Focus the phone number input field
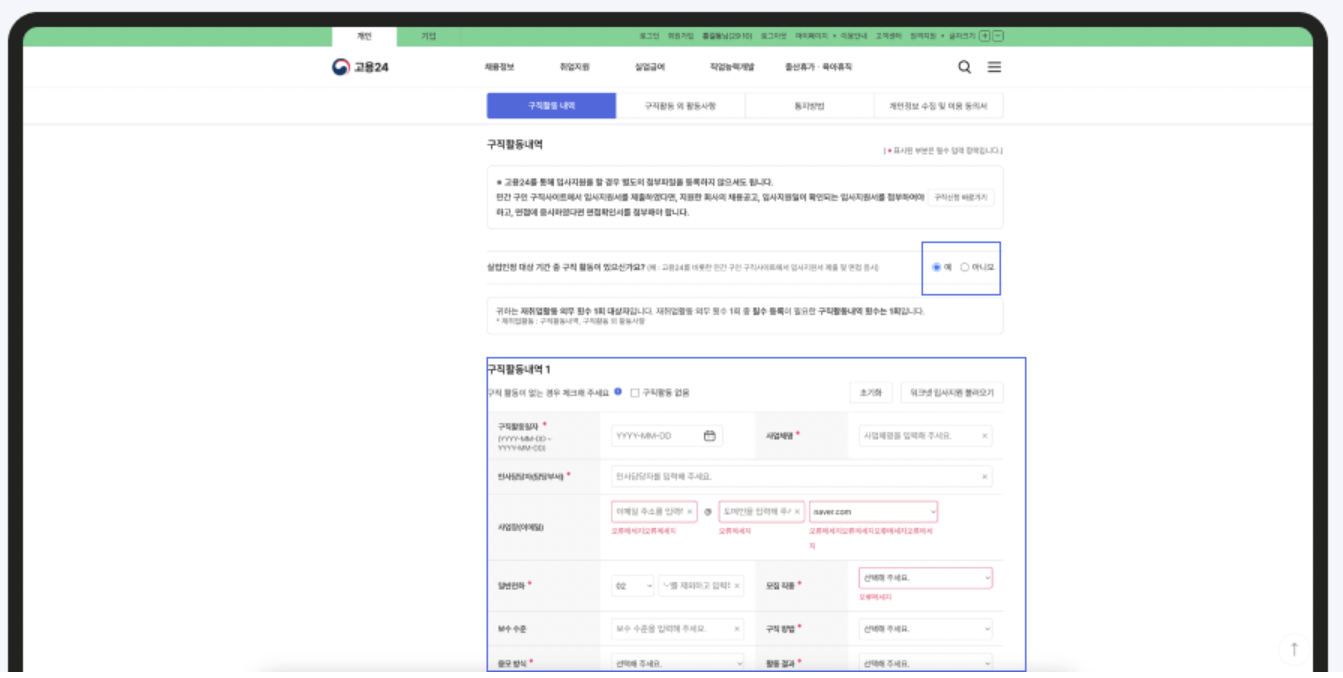 tap(701, 586)
